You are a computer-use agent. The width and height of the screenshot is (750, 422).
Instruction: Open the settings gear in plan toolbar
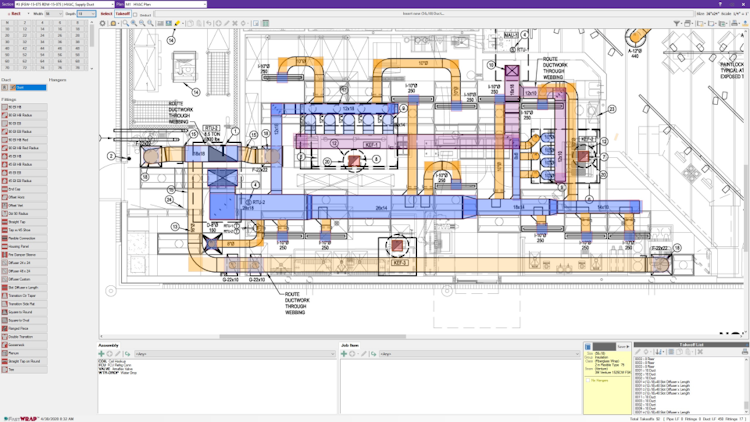tap(102, 23)
